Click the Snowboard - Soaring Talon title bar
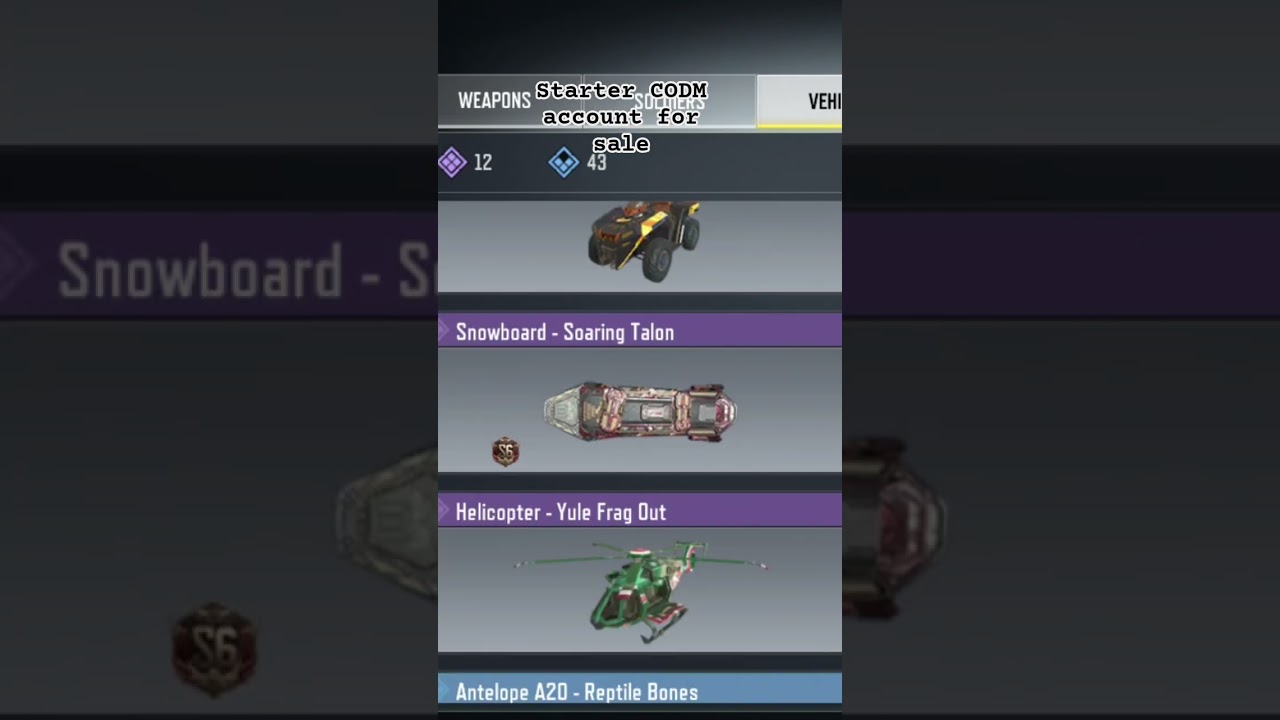 640,331
